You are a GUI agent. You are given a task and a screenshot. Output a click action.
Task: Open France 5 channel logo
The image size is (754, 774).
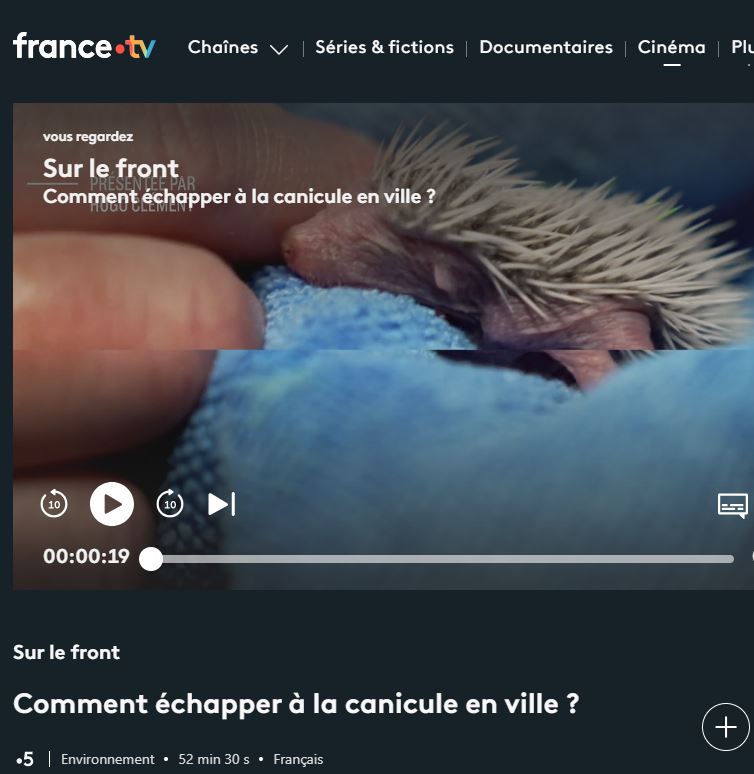point(25,759)
